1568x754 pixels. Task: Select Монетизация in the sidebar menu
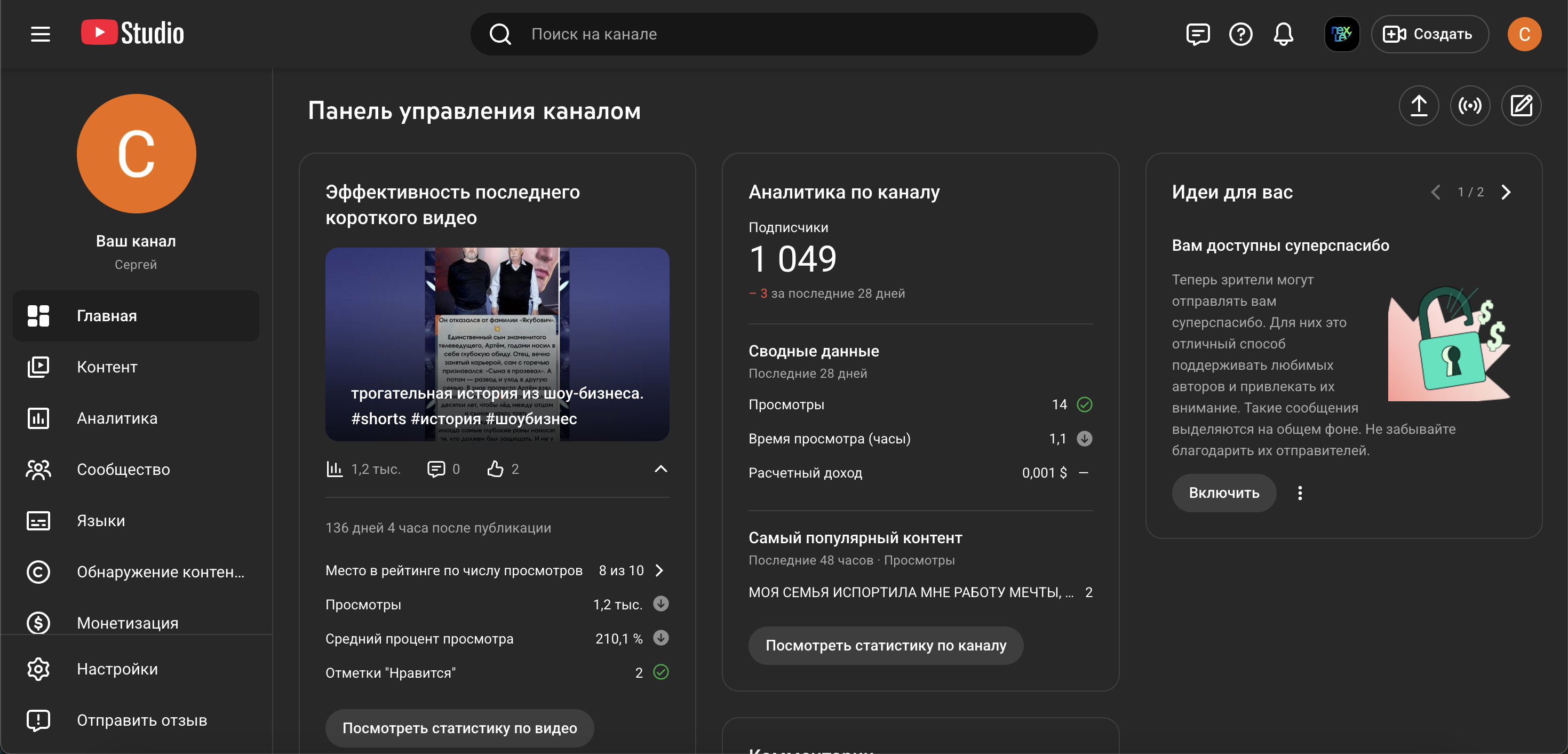[127, 623]
